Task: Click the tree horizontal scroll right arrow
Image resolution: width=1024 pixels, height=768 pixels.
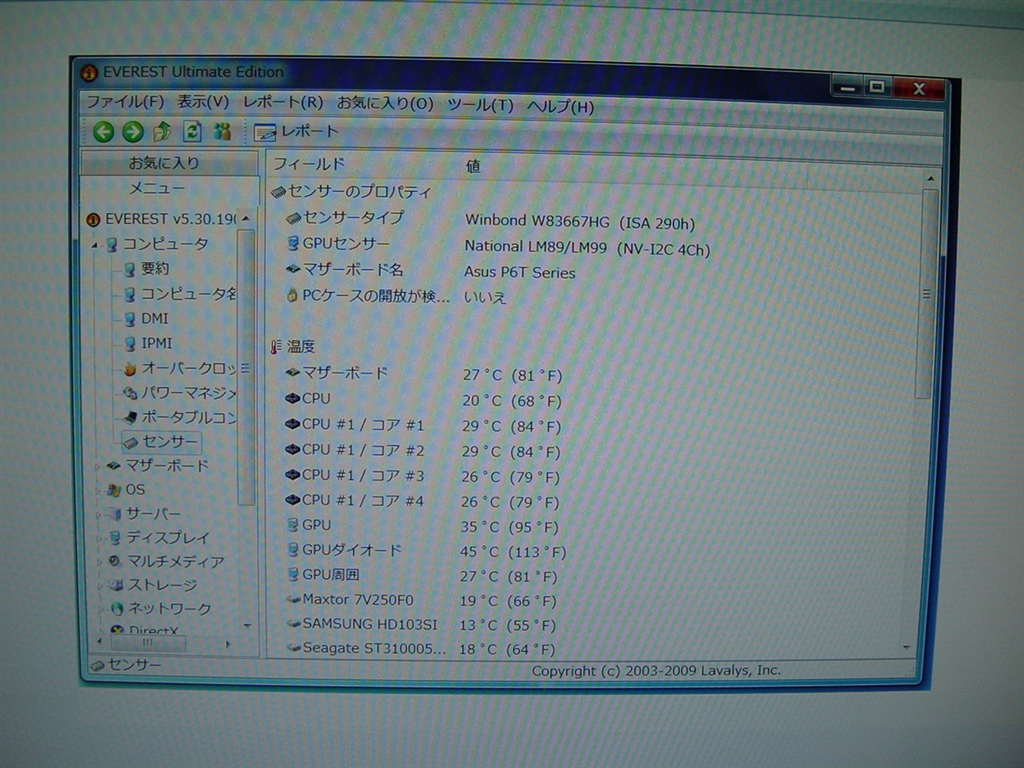Action: (228, 644)
